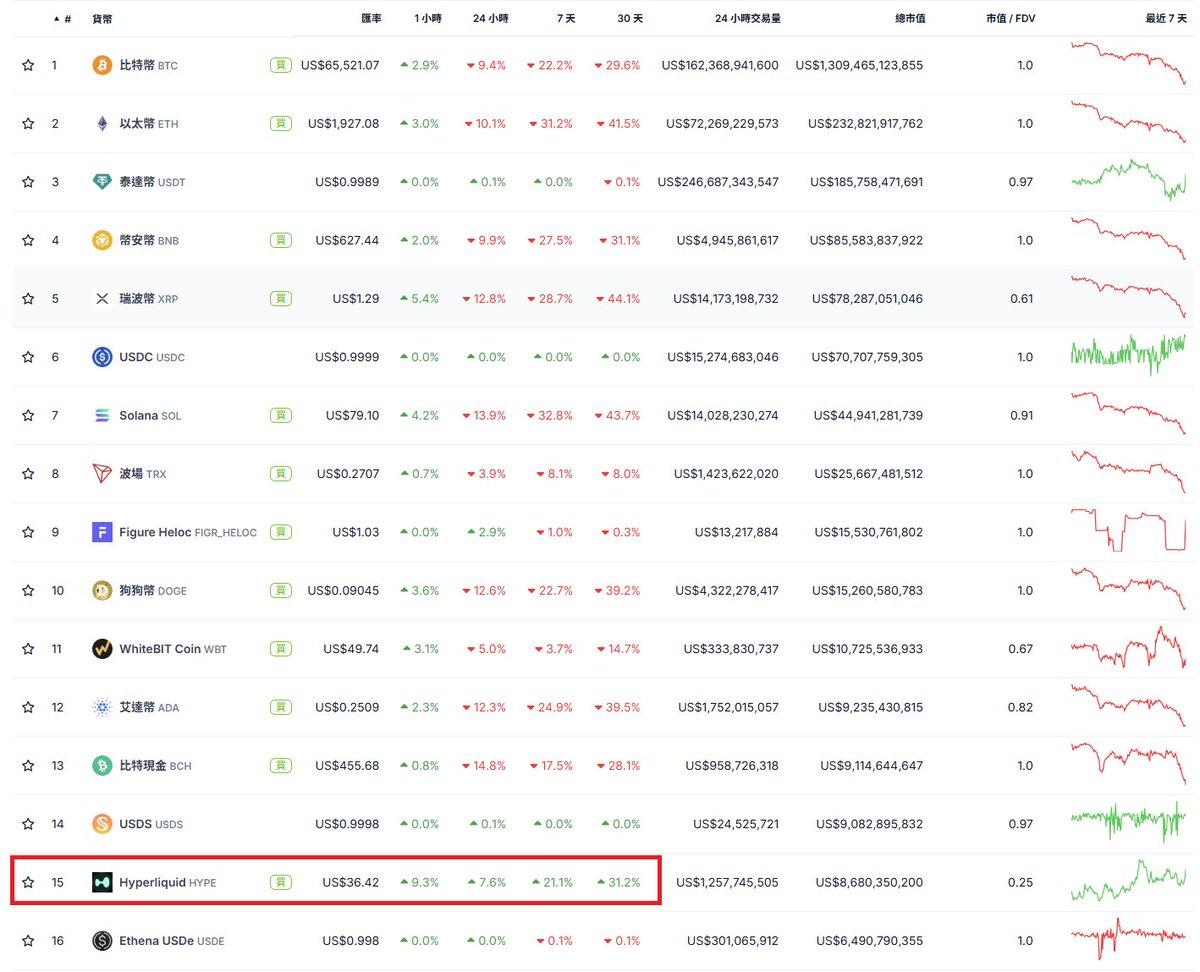The image size is (1200, 972).
Task: Sort by 1 小時 change column
Action: tap(427, 19)
